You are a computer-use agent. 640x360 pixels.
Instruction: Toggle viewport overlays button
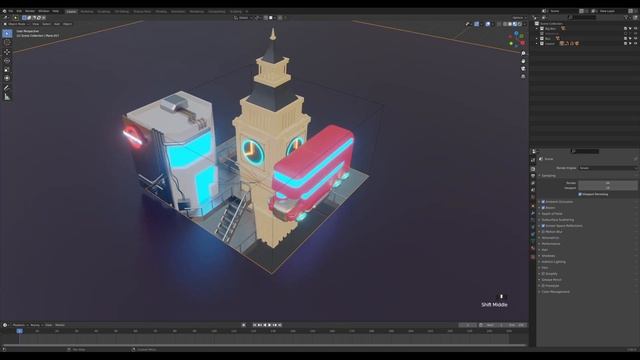[488, 24]
